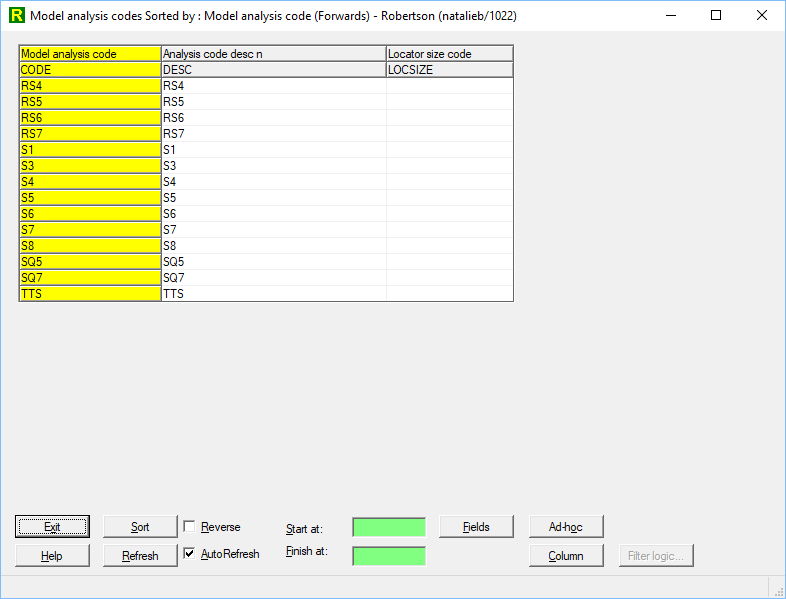Select the S1 row code cell
This screenshot has width=786, height=599.
click(90, 150)
